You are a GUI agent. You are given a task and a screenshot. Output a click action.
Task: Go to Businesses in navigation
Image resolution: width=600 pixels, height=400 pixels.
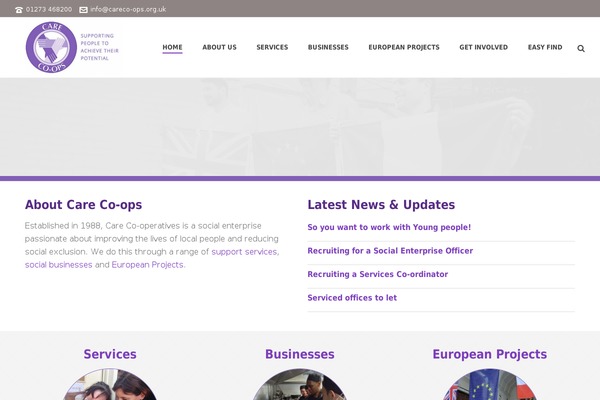pos(328,47)
